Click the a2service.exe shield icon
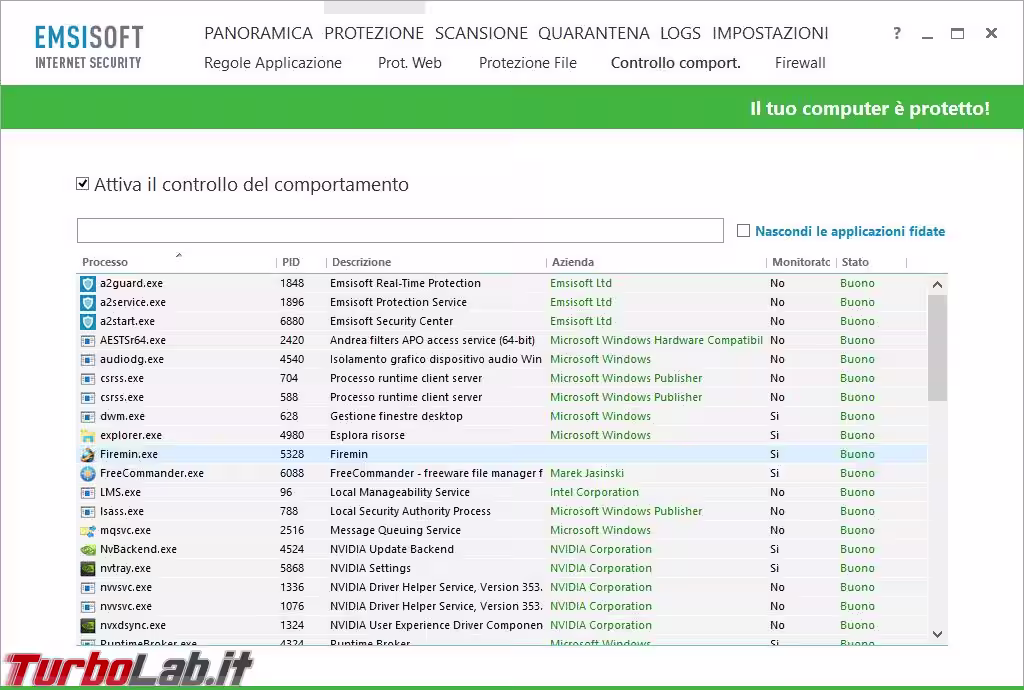This screenshot has height=690, width=1024. 88,302
